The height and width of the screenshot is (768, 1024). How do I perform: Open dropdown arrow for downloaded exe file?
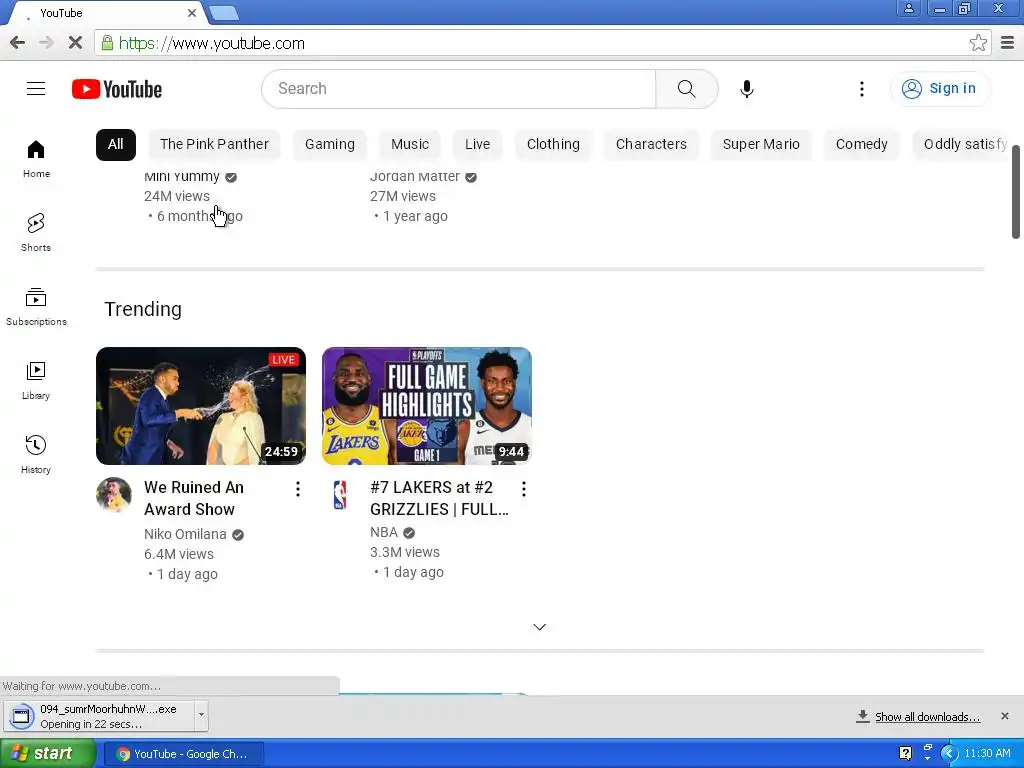tap(201, 716)
